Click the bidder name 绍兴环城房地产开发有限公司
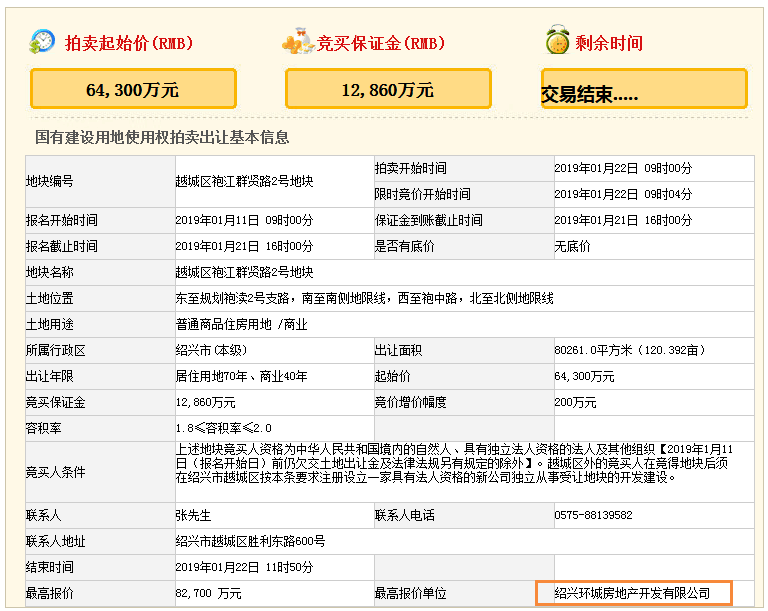768x611 pixels. pyautogui.click(x=632, y=593)
